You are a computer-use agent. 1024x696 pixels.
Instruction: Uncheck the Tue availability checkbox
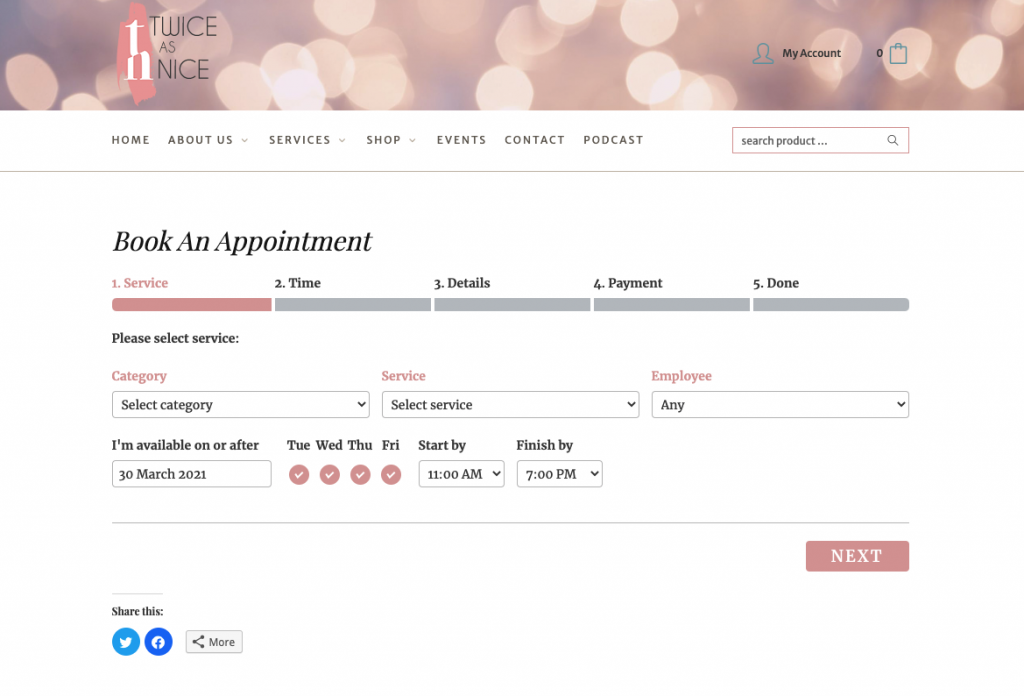pyautogui.click(x=299, y=475)
